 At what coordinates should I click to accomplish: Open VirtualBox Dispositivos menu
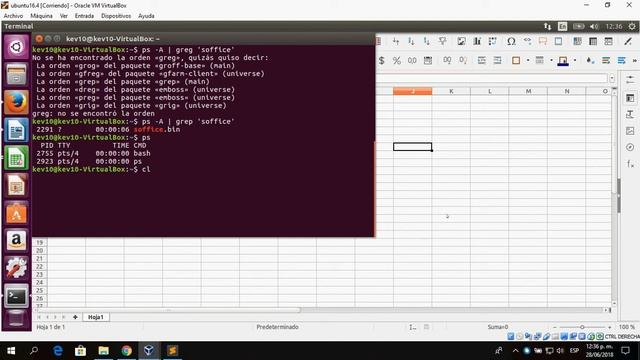pyautogui.click(x=116, y=16)
